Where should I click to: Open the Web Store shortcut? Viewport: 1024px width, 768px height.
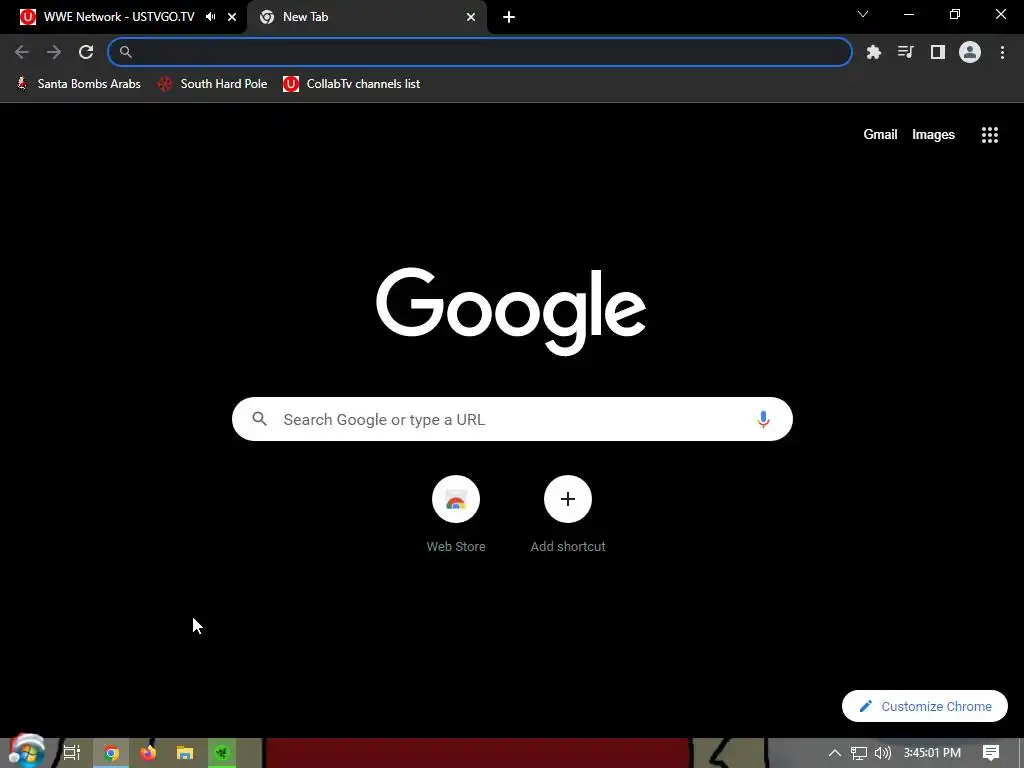(456, 515)
